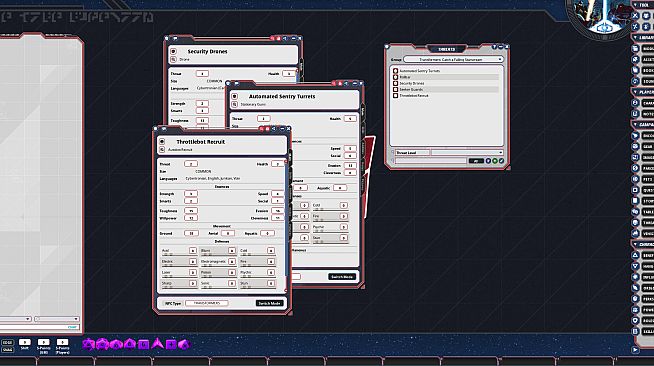Open left dropdown at chat panel bottom
The image size is (654, 366).
(15, 319)
